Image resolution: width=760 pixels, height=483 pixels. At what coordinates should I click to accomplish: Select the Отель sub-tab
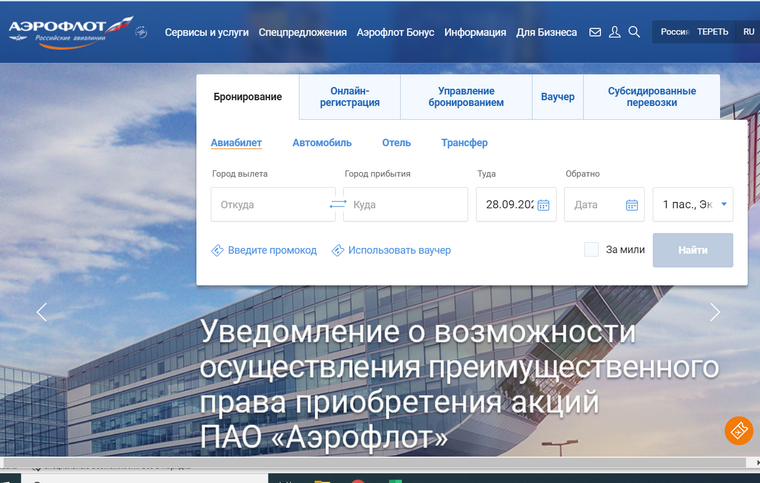[x=396, y=143]
